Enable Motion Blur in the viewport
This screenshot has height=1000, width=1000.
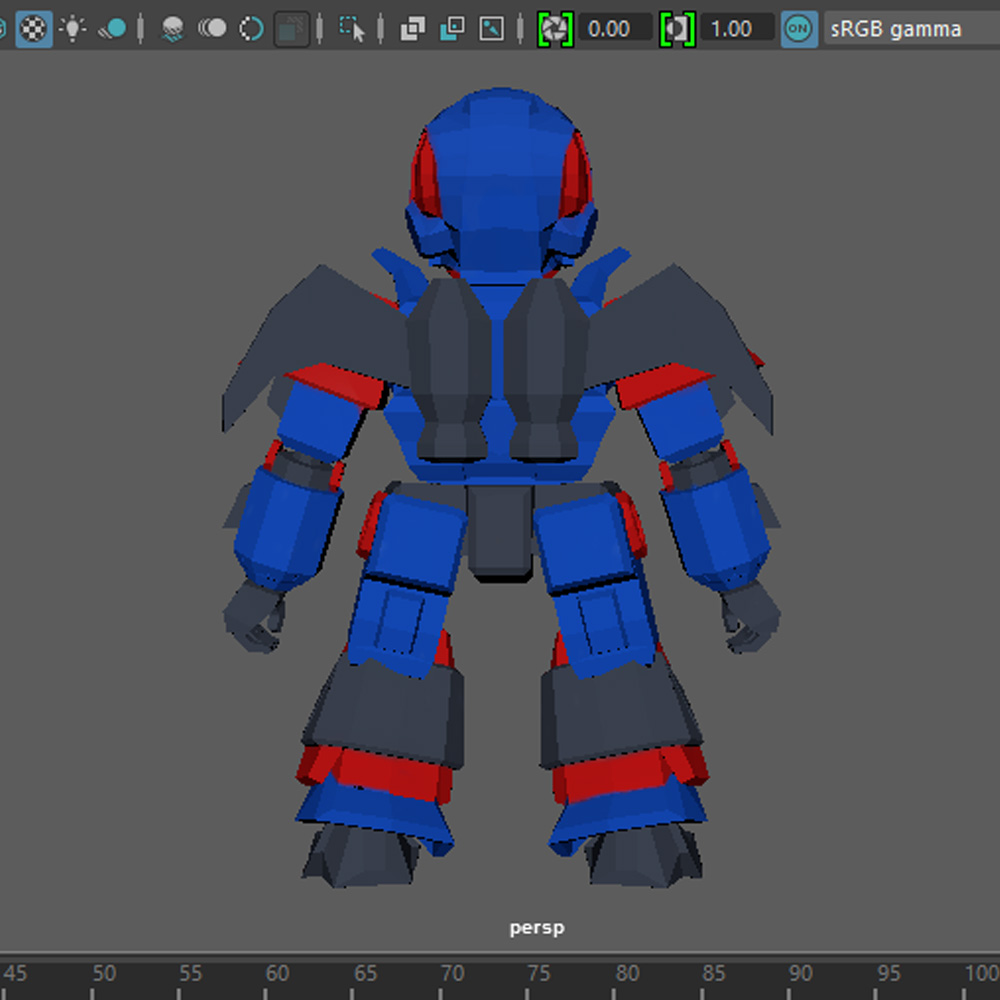tap(212, 29)
